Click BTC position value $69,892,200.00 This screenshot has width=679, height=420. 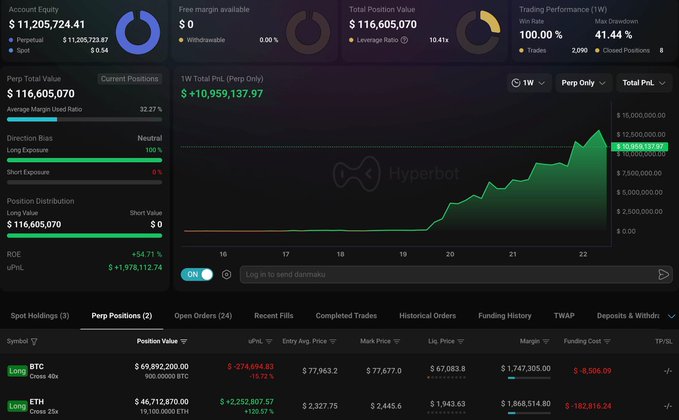(x=162, y=367)
